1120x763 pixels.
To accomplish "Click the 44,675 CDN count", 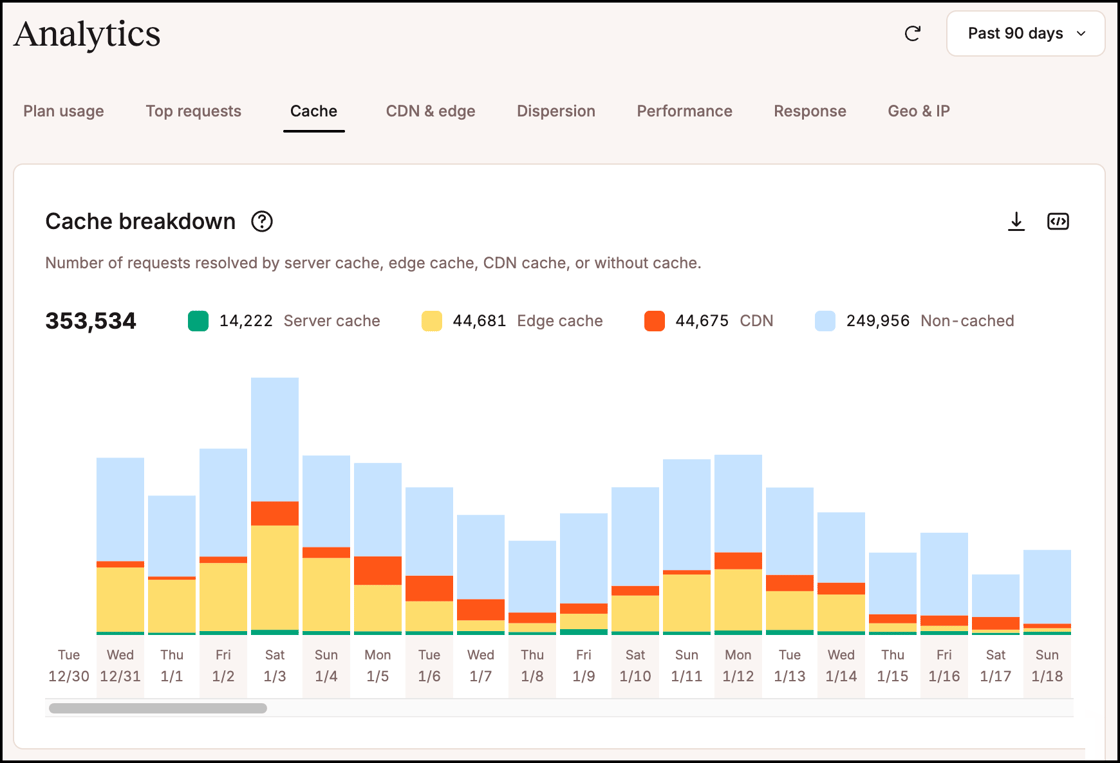I will [702, 321].
